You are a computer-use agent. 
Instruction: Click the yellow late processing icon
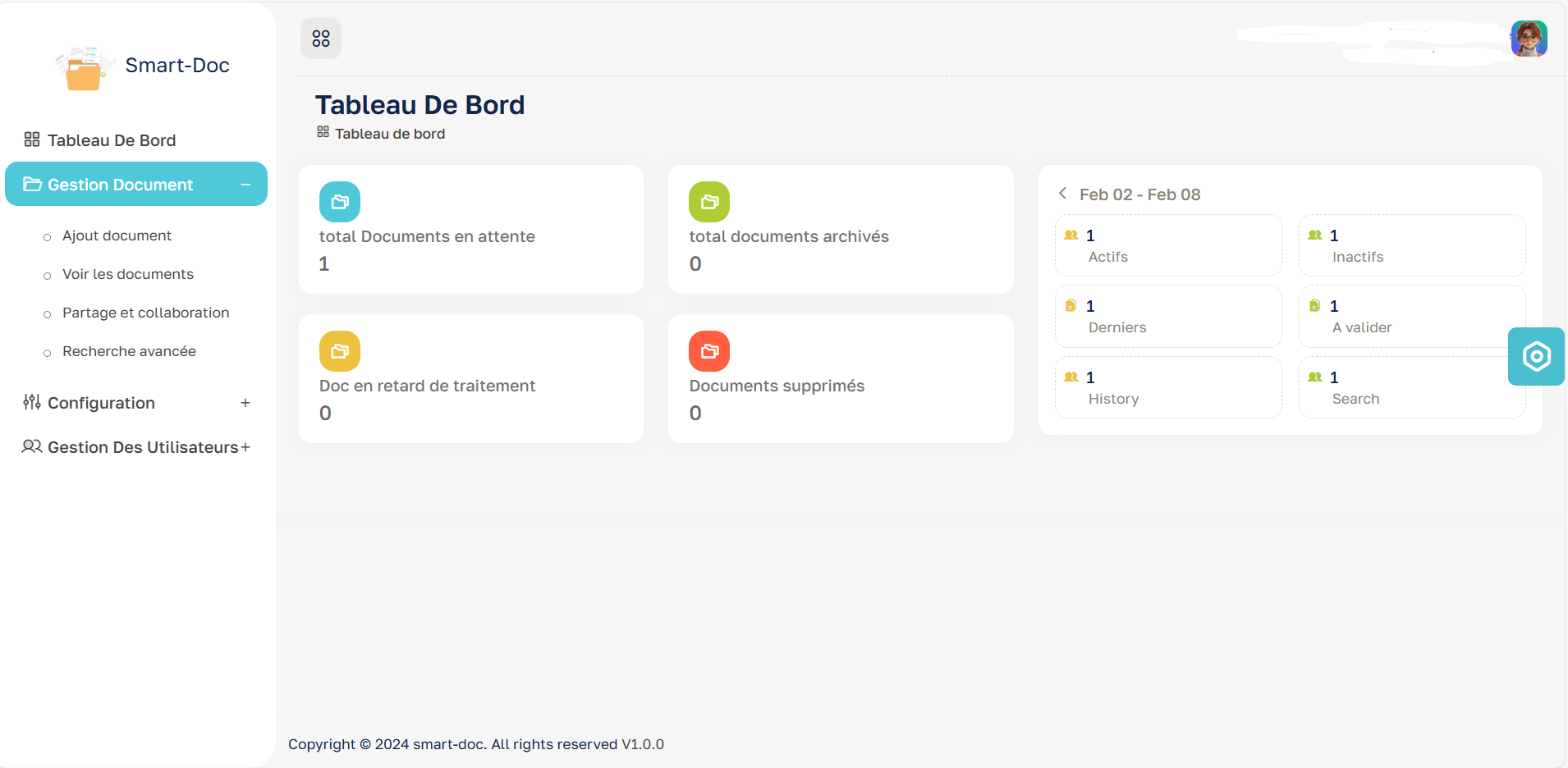[340, 351]
